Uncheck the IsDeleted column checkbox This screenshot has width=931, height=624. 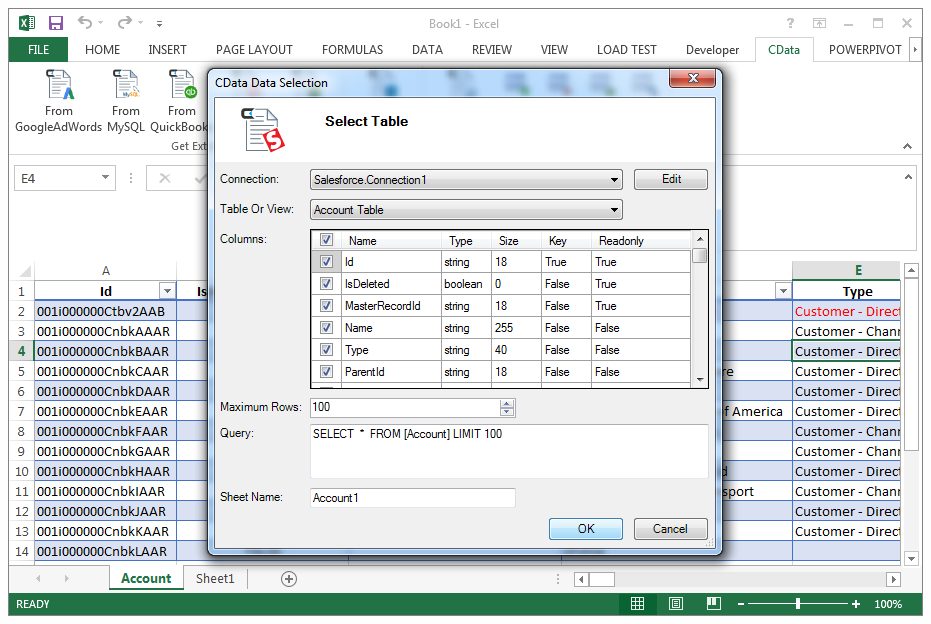[x=326, y=284]
